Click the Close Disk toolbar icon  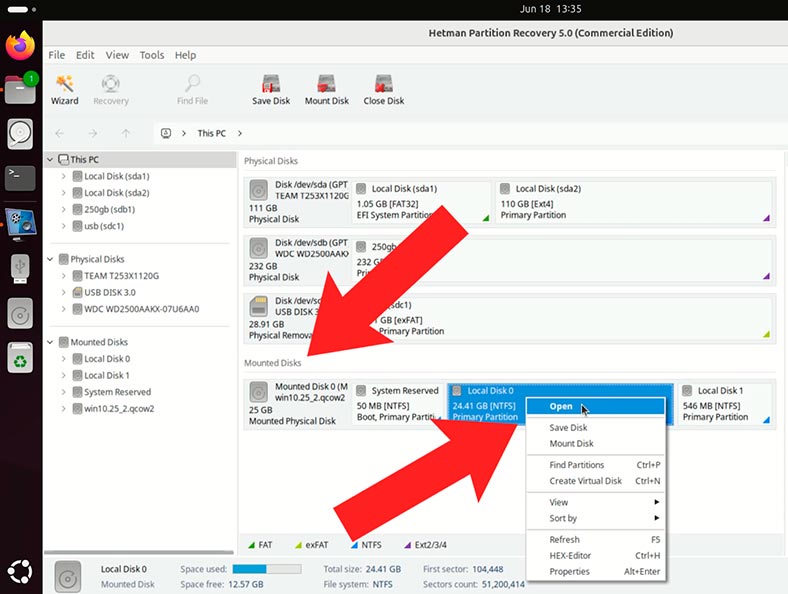point(383,90)
